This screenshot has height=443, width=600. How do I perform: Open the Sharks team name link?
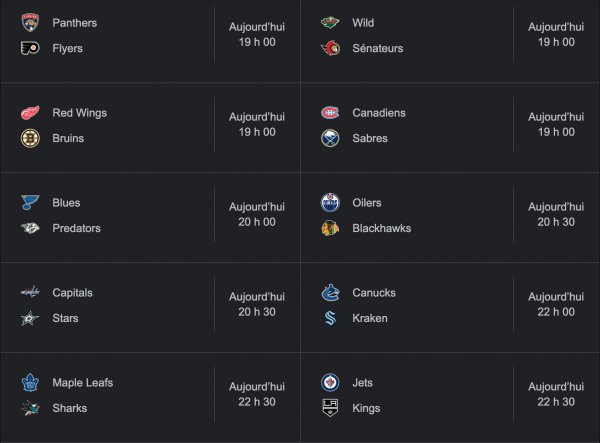click(x=70, y=408)
